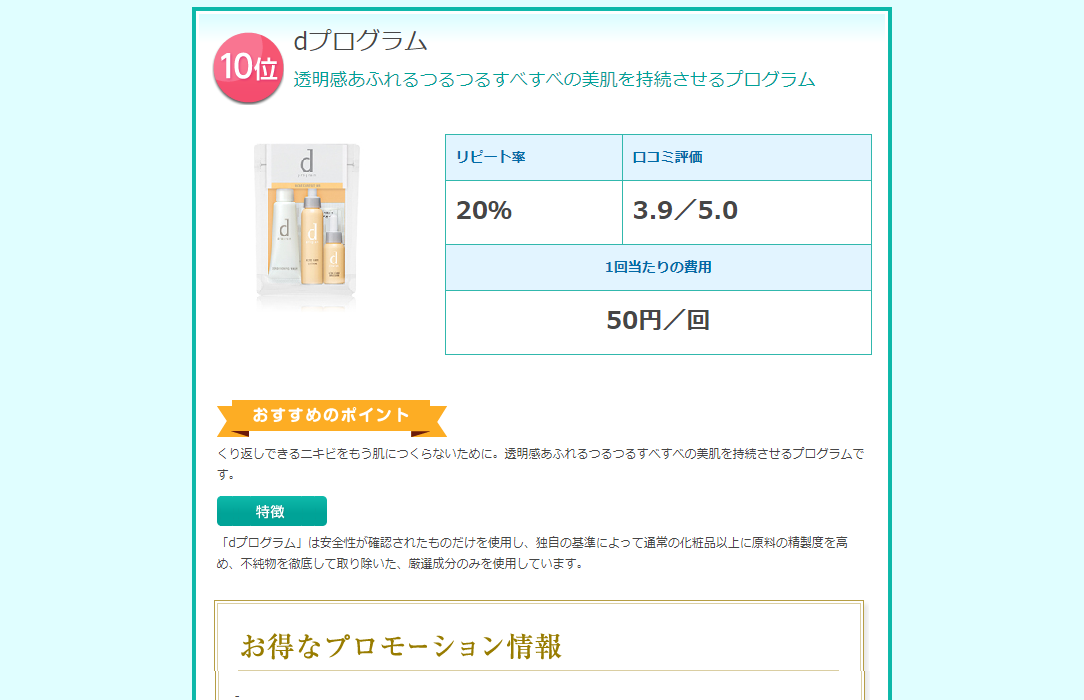The width and height of the screenshot is (1084, 700).
Task: Select the リピート率 table header
Action: pos(534,158)
